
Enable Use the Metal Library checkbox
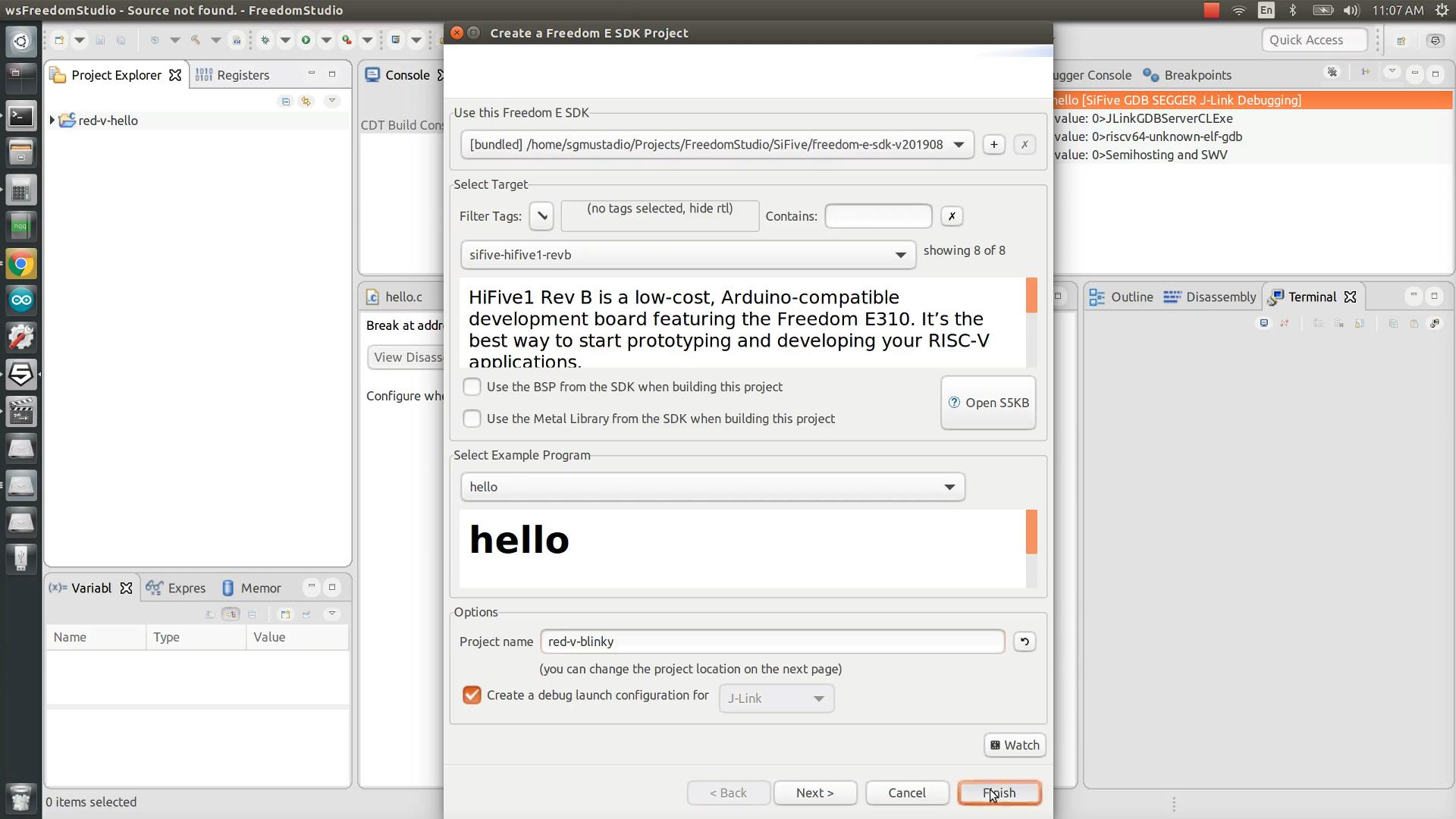[x=472, y=419]
